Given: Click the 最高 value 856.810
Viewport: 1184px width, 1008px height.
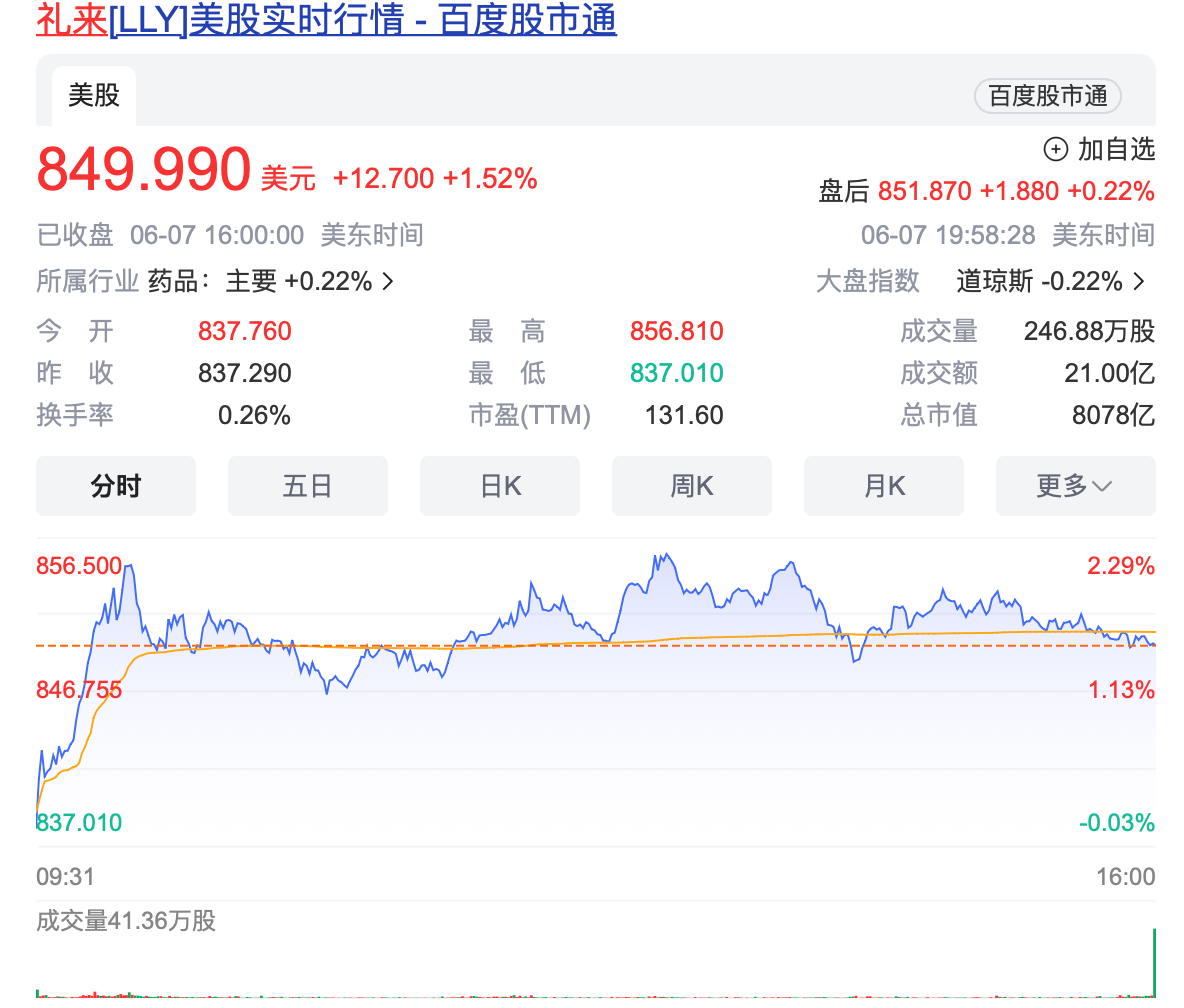Looking at the screenshot, I should click(677, 331).
